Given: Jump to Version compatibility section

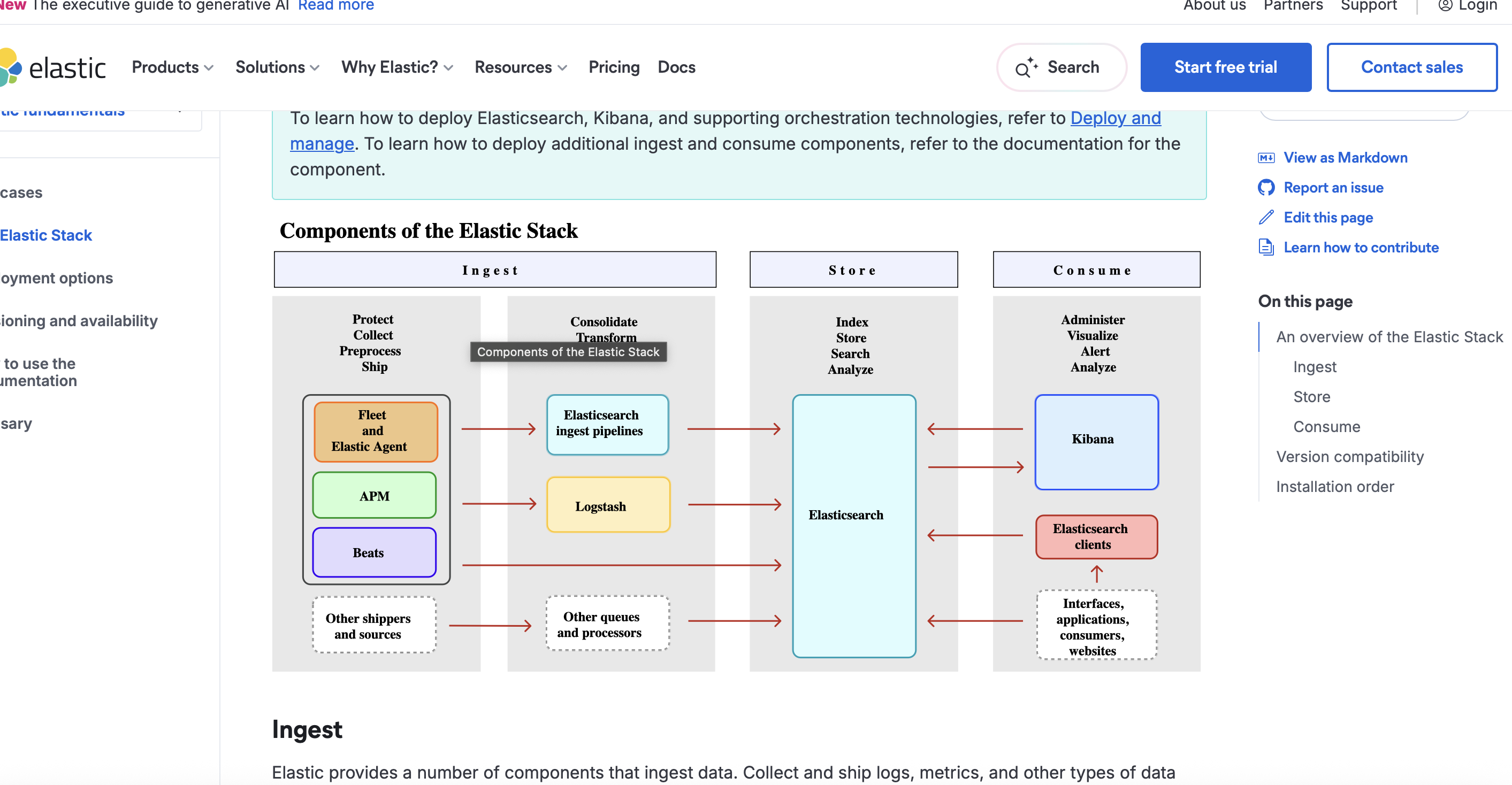Looking at the screenshot, I should click(x=1349, y=457).
